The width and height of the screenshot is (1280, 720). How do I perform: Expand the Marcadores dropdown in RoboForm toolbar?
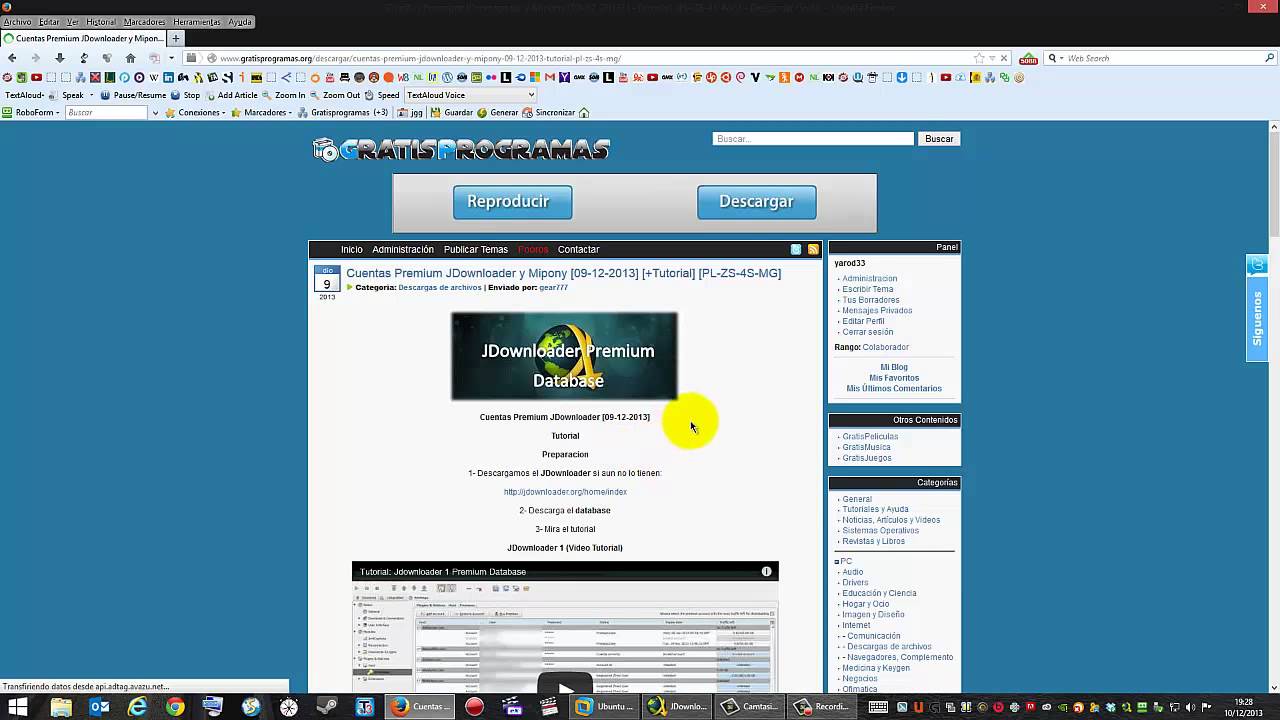coord(262,113)
